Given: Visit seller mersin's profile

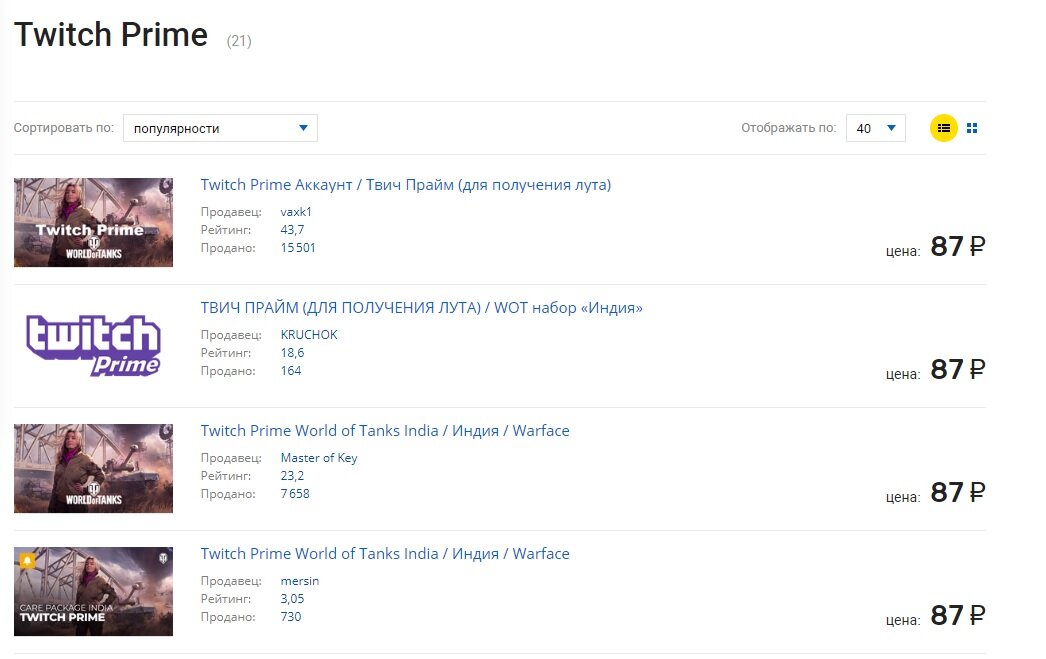Looking at the screenshot, I should click(300, 581).
